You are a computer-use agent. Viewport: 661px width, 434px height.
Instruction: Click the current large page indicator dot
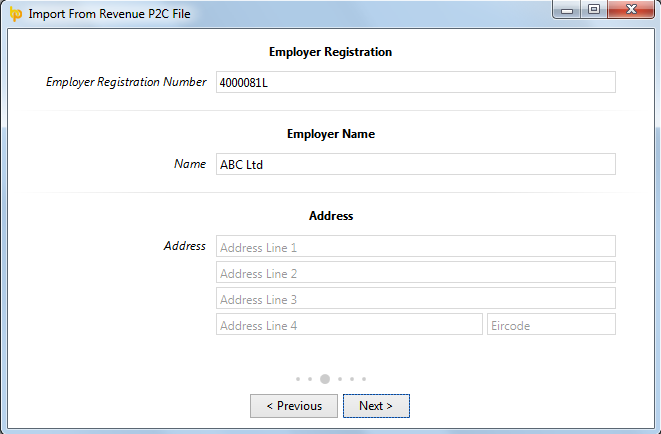click(x=325, y=379)
